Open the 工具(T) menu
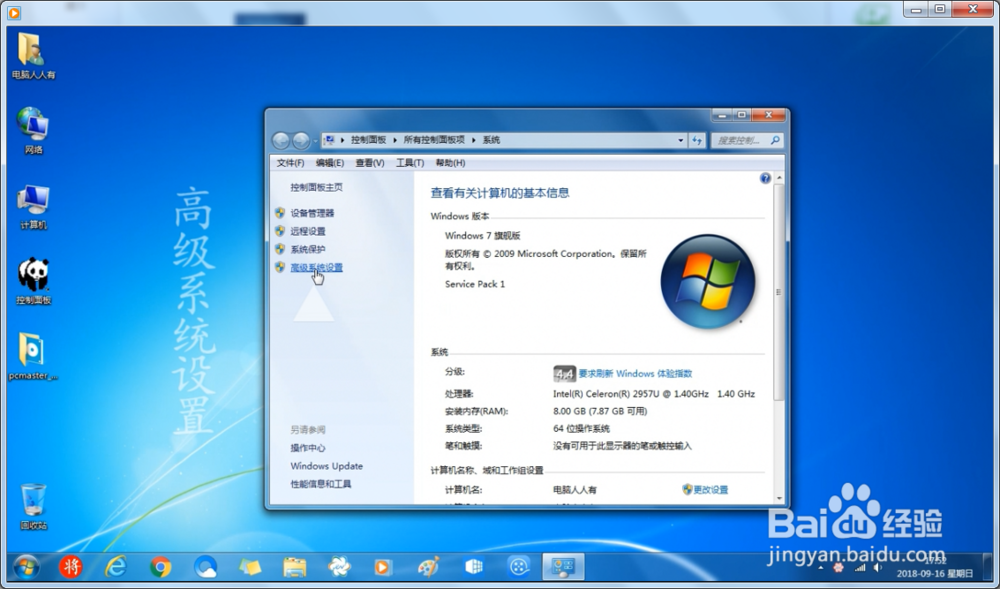Viewport: 1000px width, 589px height. (x=410, y=163)
